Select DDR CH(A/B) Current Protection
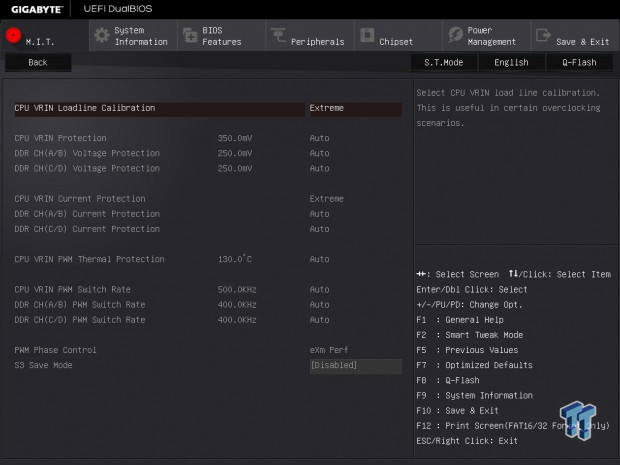 87,214
